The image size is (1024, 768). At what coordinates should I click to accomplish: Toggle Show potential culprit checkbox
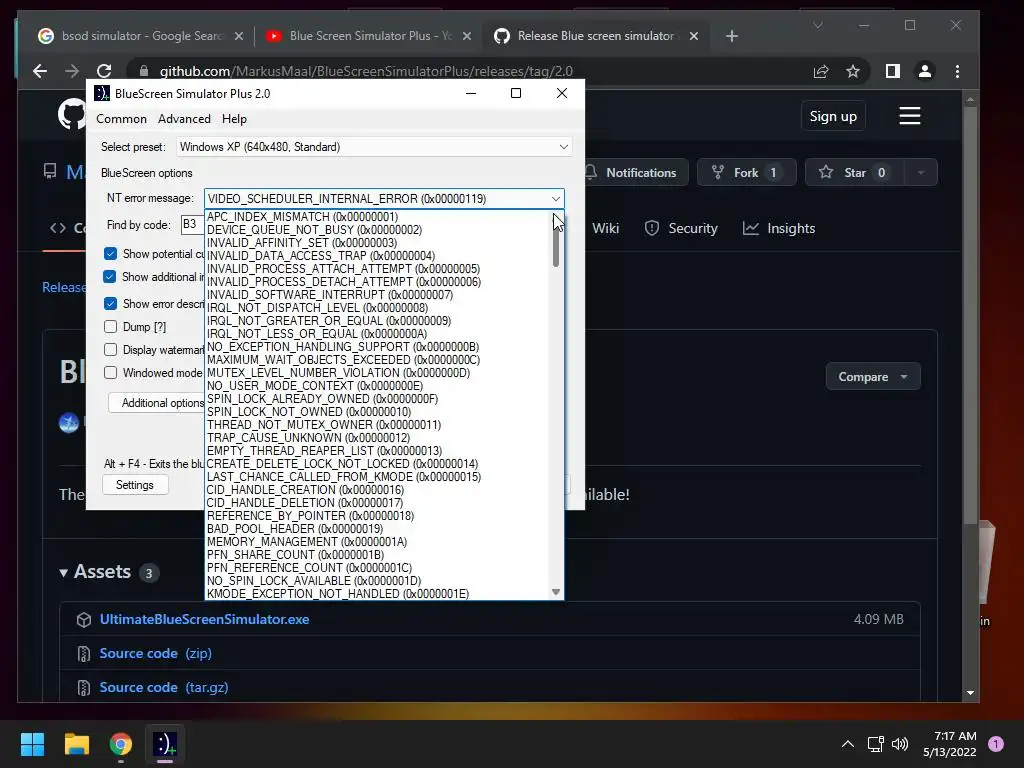(110, 253)
